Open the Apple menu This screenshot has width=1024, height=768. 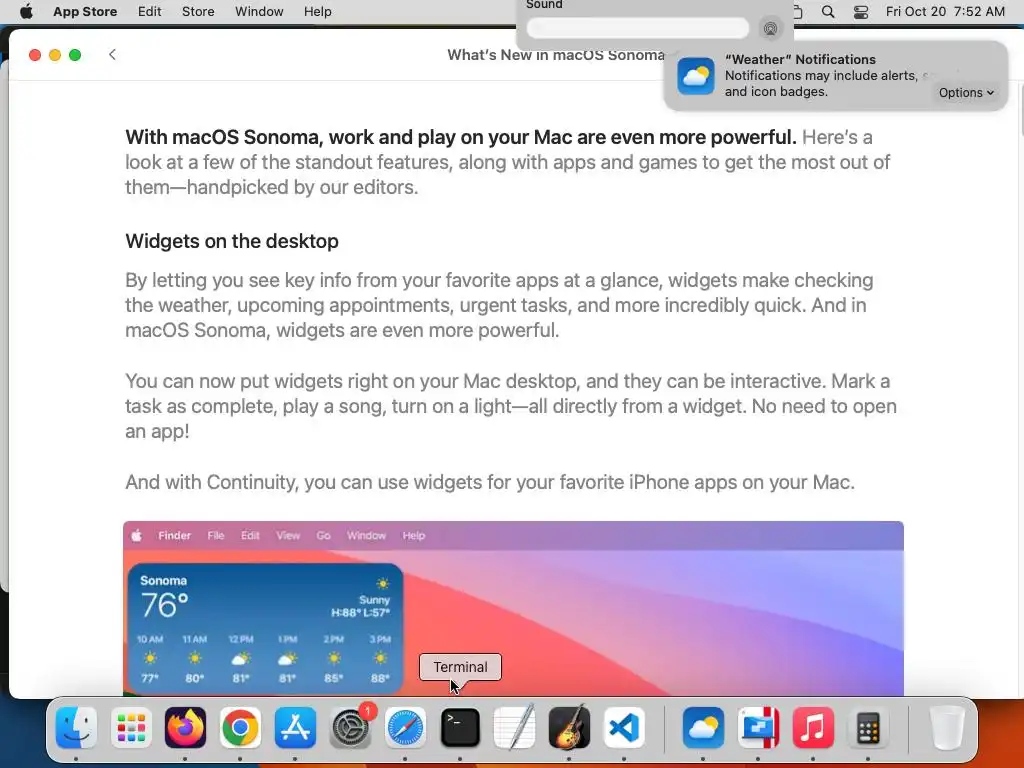point(26,12)
